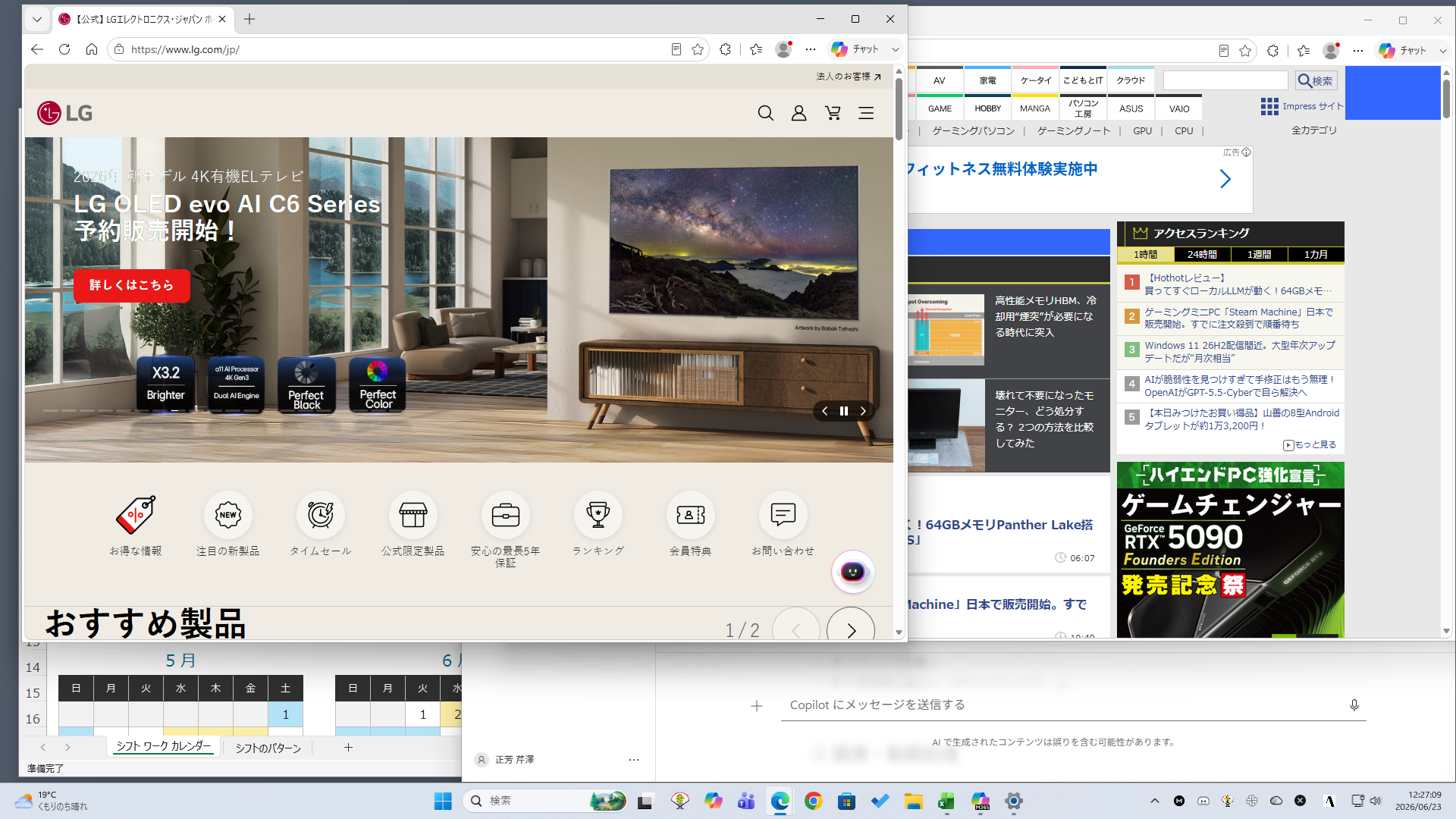Open the ランキング trophy icon
The width and height of the screenshot is (1456, 819).
click(x=598, y=515)
